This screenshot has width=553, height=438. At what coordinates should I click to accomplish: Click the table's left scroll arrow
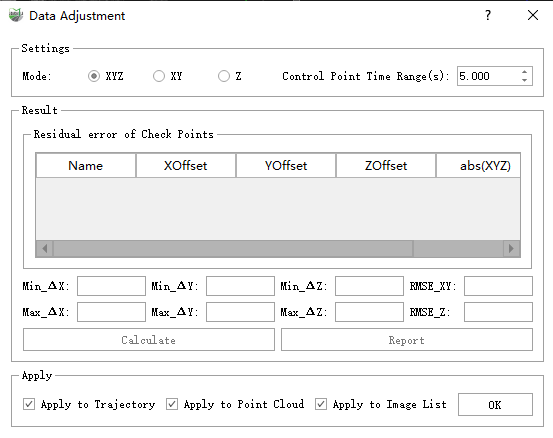[45, 249]
